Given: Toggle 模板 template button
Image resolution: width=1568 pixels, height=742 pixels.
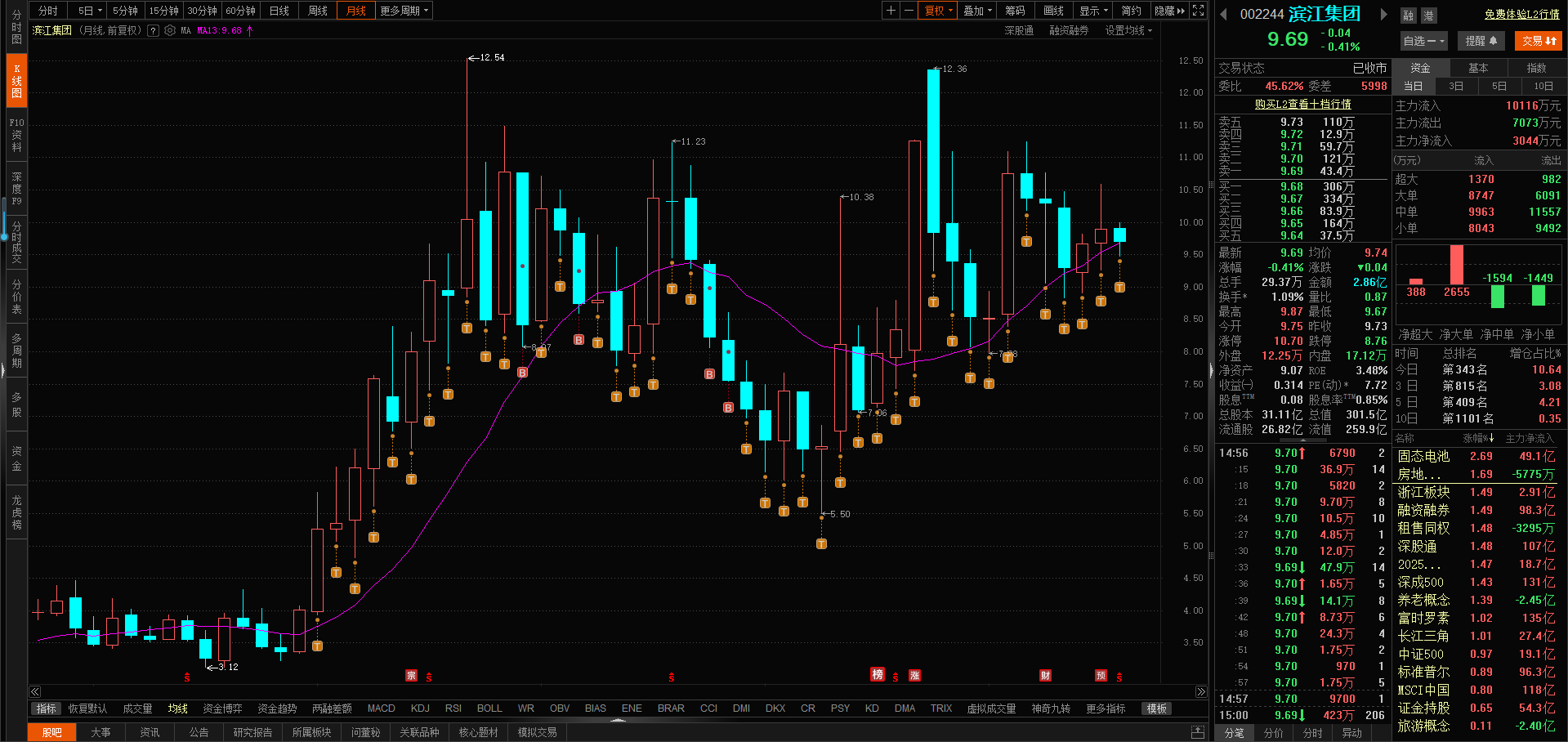Looking at the screenshot, I should [x=1156, y=708].
